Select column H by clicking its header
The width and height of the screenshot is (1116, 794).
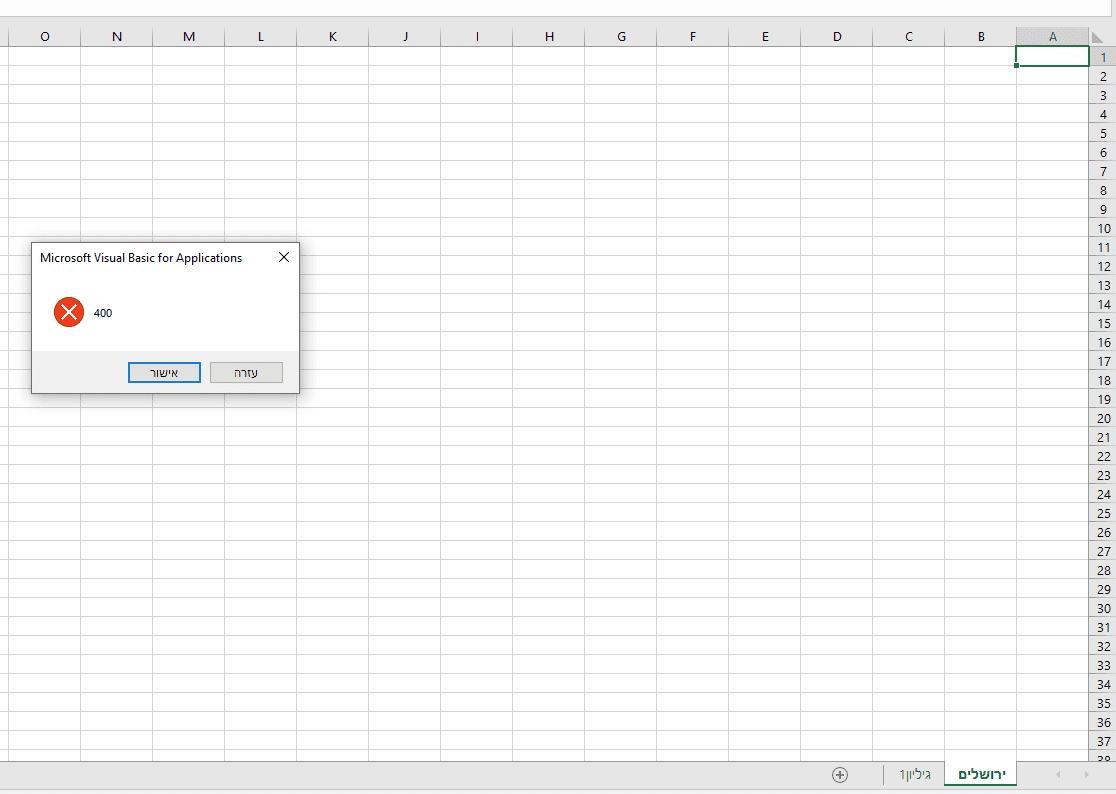(549, 36)
